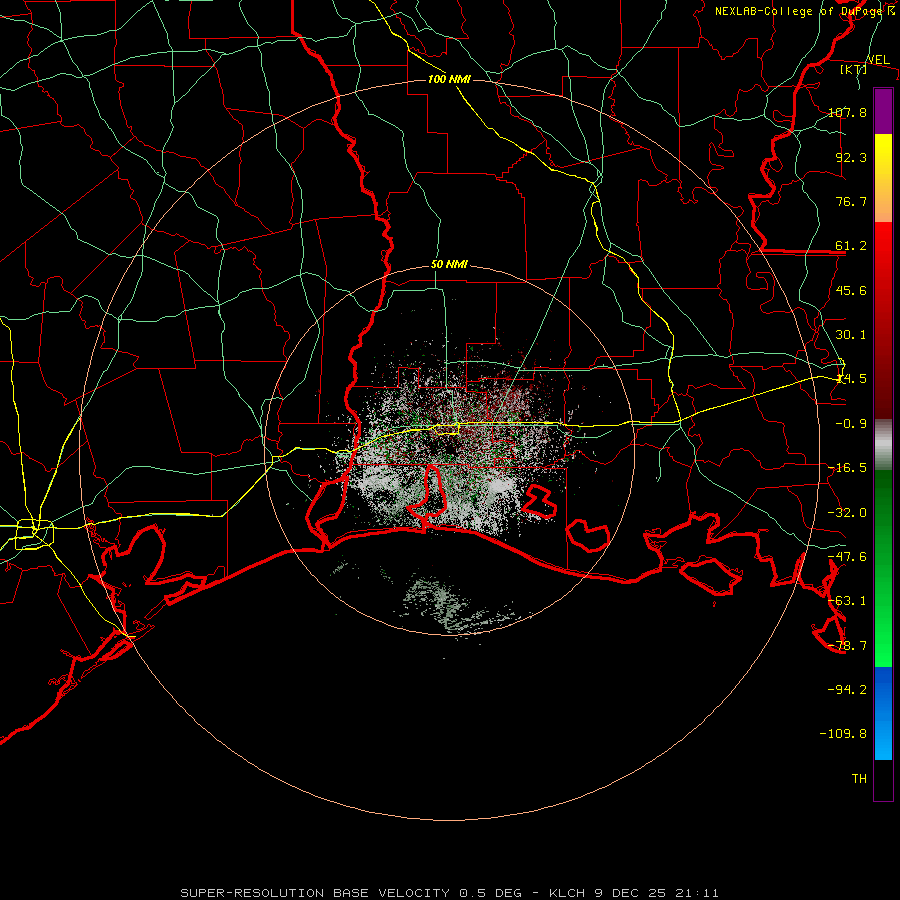Click the -47.6 velocity scale value
Image resolution: width=900 pixels, height=900 pixels.
pyautogui.click(x=847, y=557)
